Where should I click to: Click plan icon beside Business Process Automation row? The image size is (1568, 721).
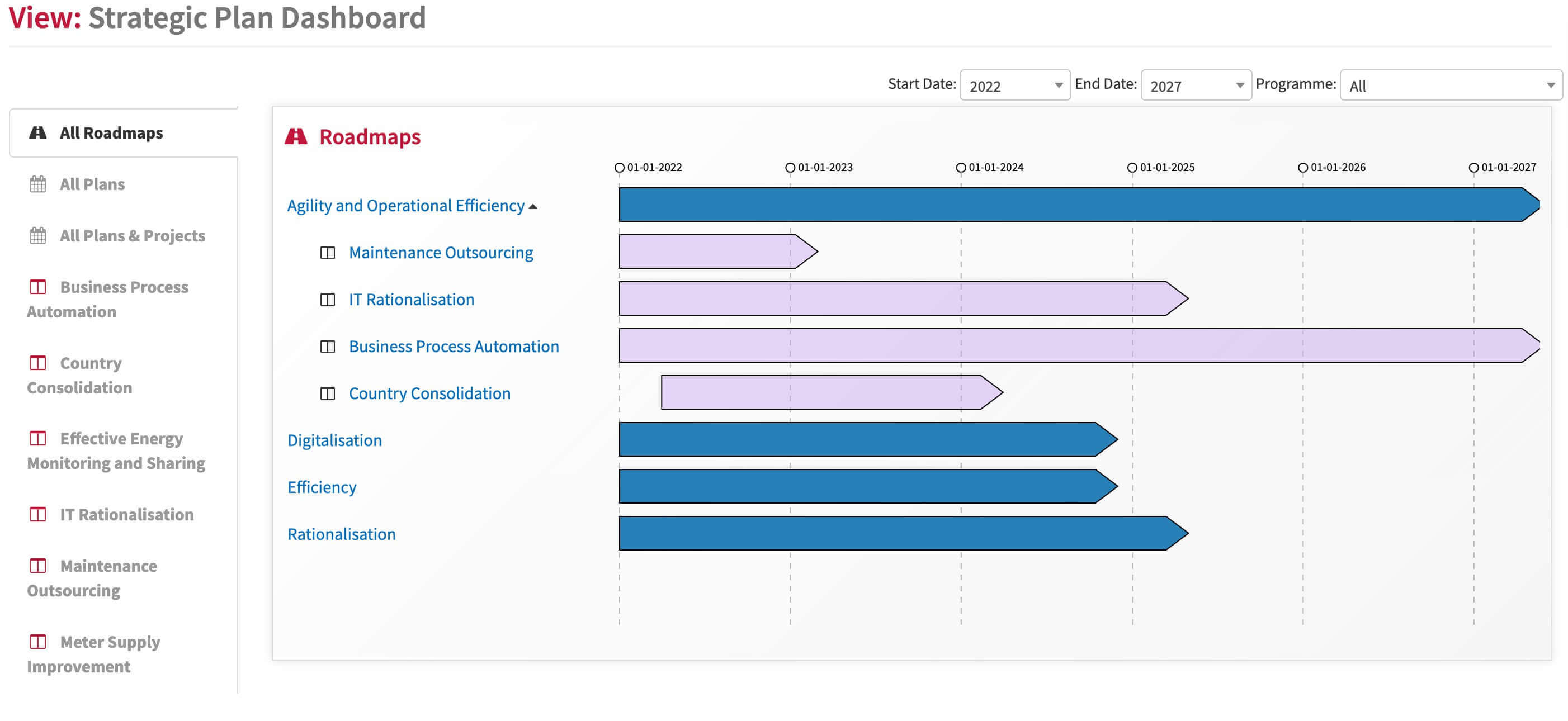328,346
